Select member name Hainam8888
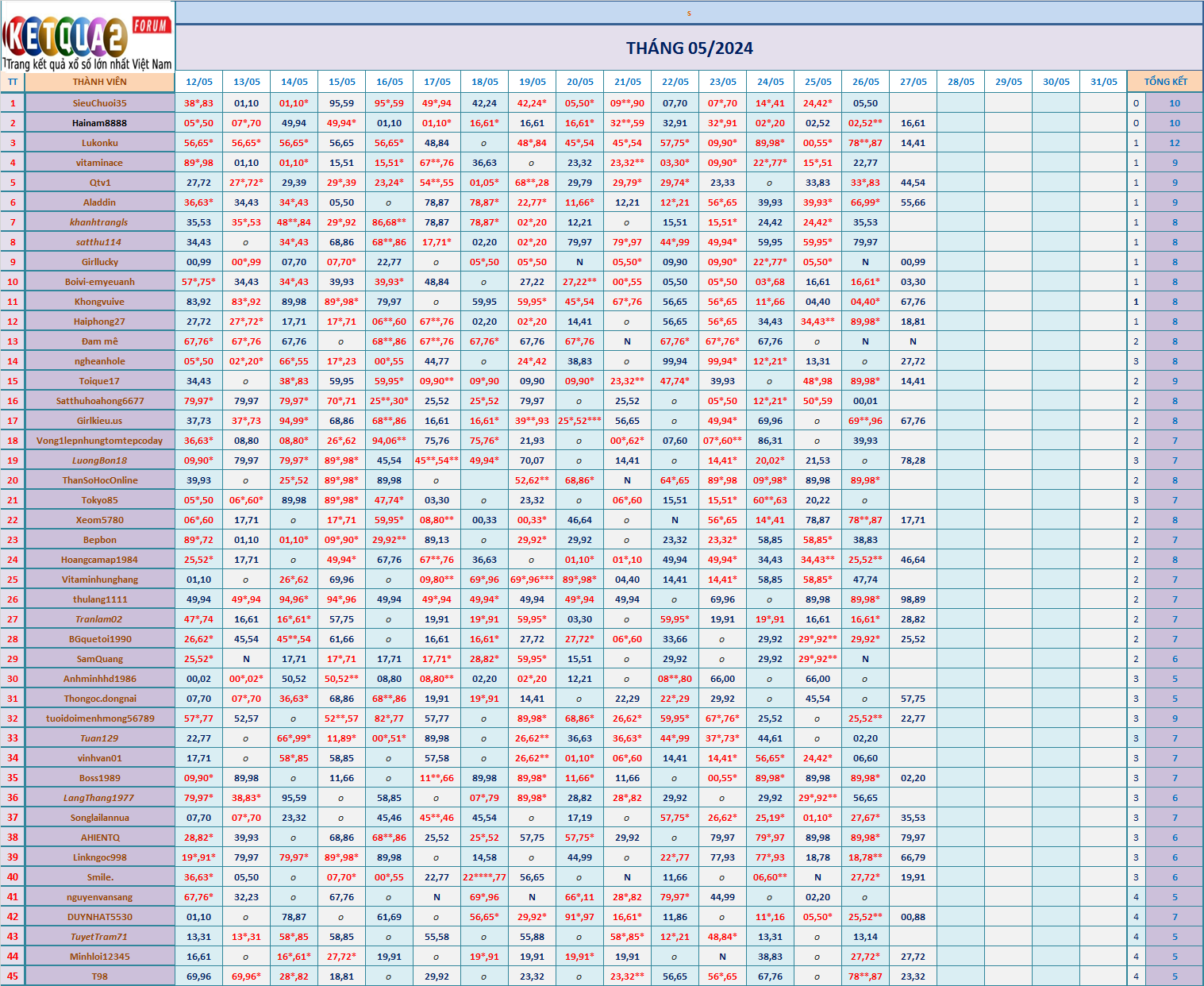Screen dimensions: 1204x986 coord(100,123)
